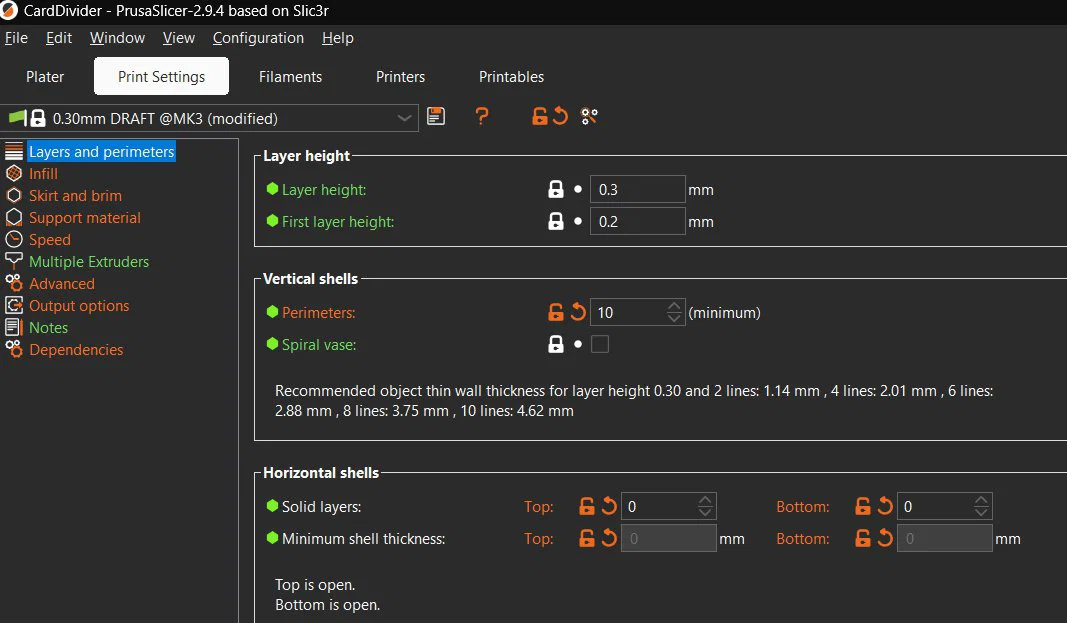This screenshot has width=1067, height=623.
Task: Click the Notes page icon in sidebar
Action: click(14, 327)
